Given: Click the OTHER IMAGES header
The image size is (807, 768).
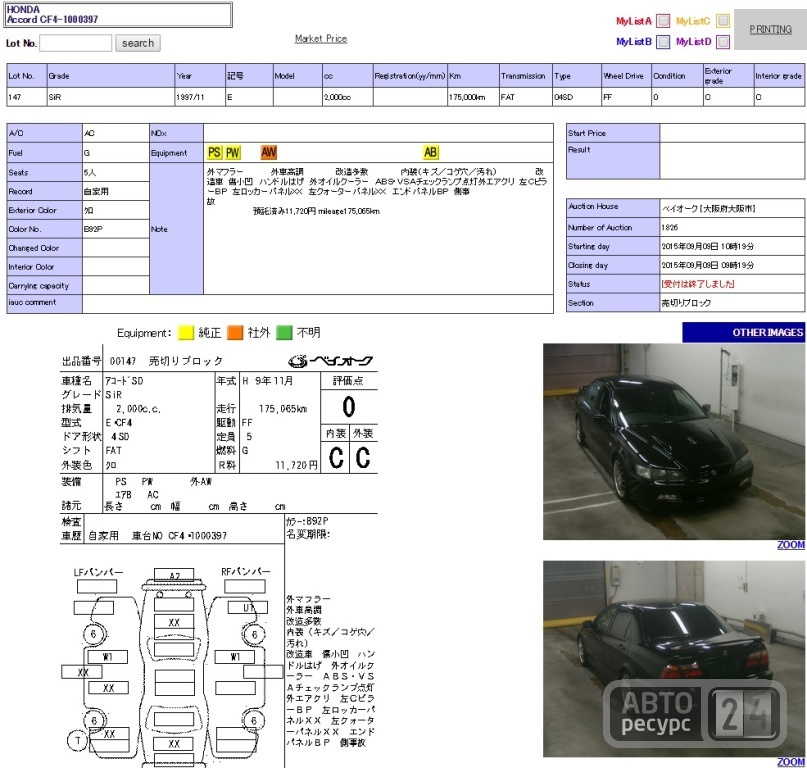Looking at the screenshot, I should (744, 333).
